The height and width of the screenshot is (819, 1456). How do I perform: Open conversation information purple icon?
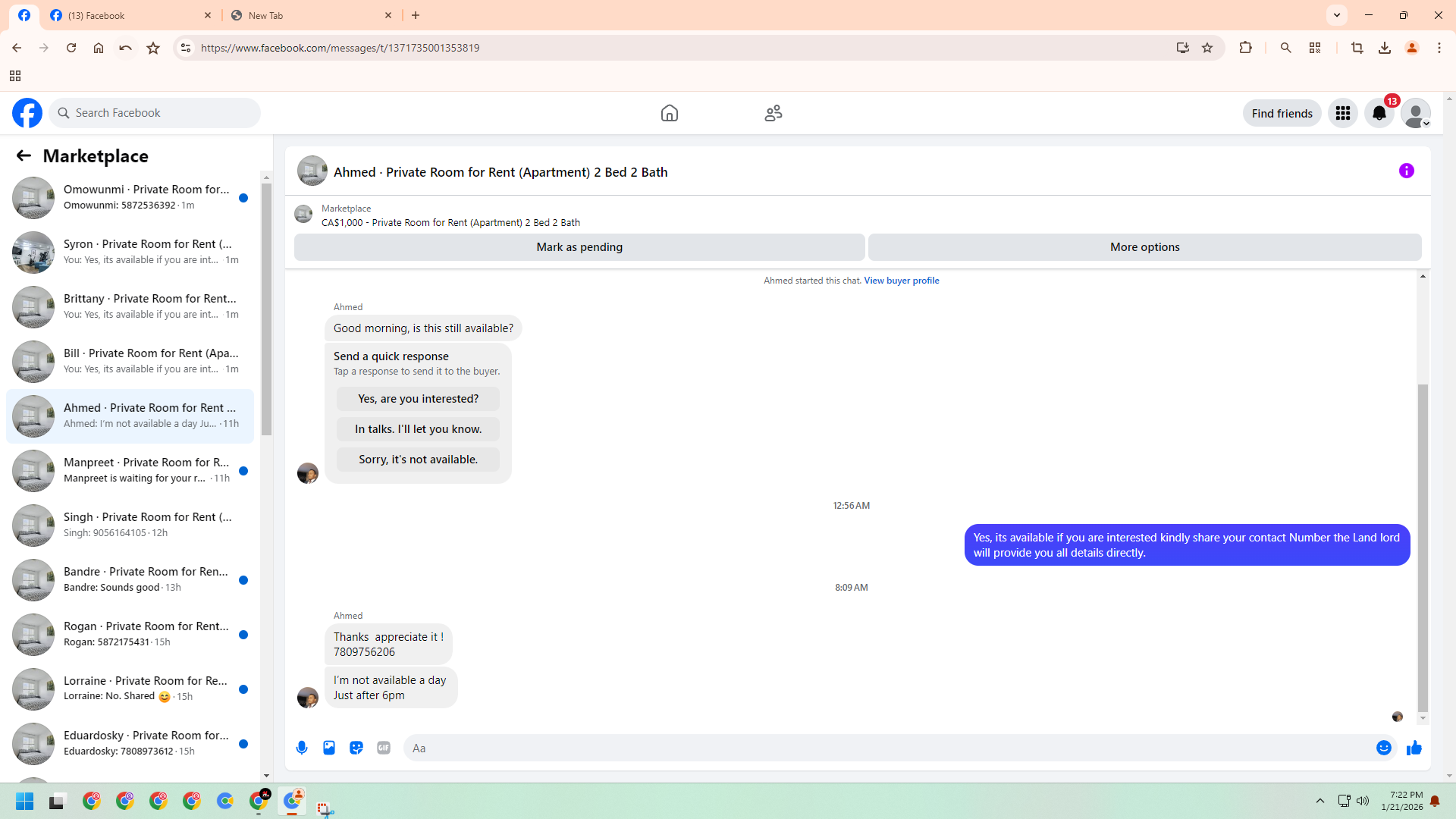point(1407,171)
